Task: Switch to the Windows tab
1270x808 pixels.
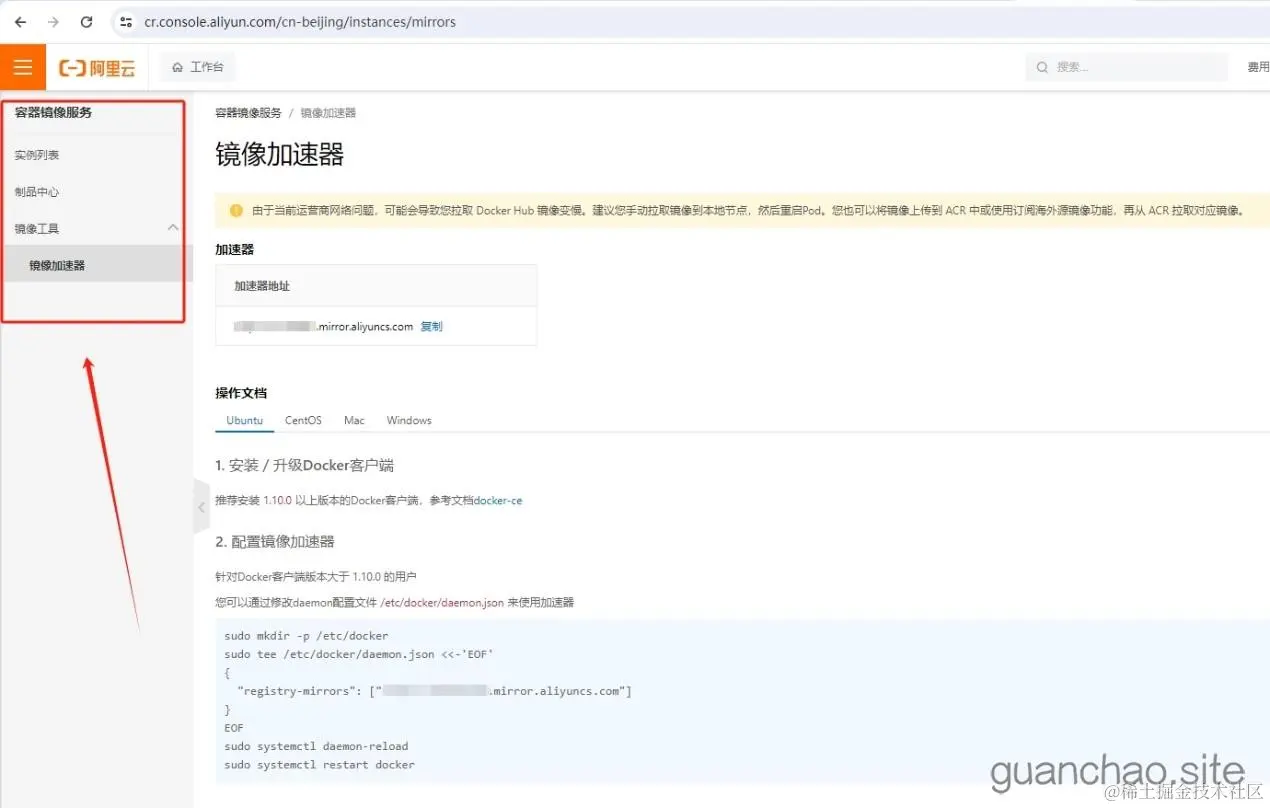Action: (409, 420)
